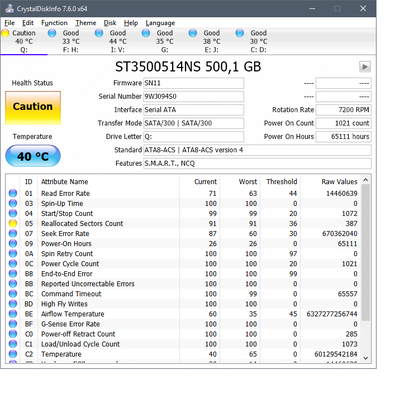Click the attribute list scroll down arrow
This screenshot has height=399, width=400.
366,358
